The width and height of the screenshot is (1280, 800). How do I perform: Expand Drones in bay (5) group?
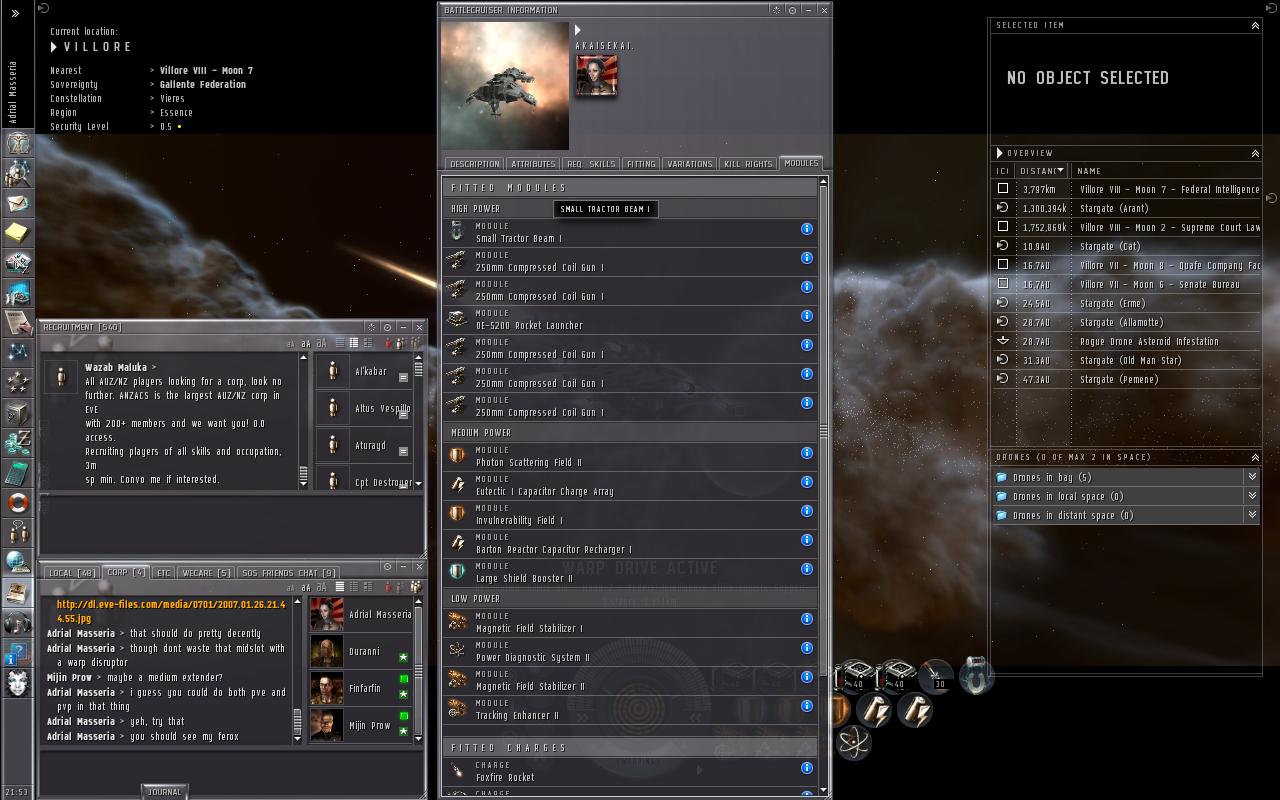[1252, 477]
